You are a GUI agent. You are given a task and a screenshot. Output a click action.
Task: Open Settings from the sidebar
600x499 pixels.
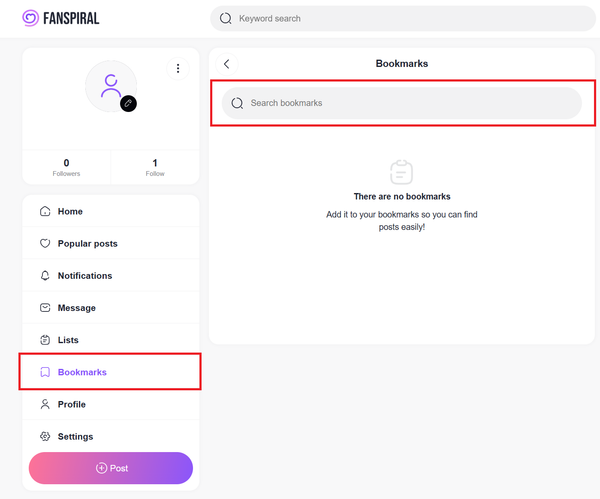[x=75, y=437]
